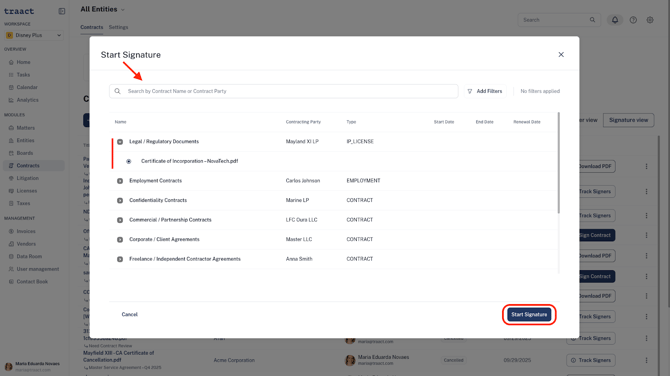The width and height of the screenshot is (670, 376).
Task: Open Calendar in sidebar
Action: tap(27, 87)
